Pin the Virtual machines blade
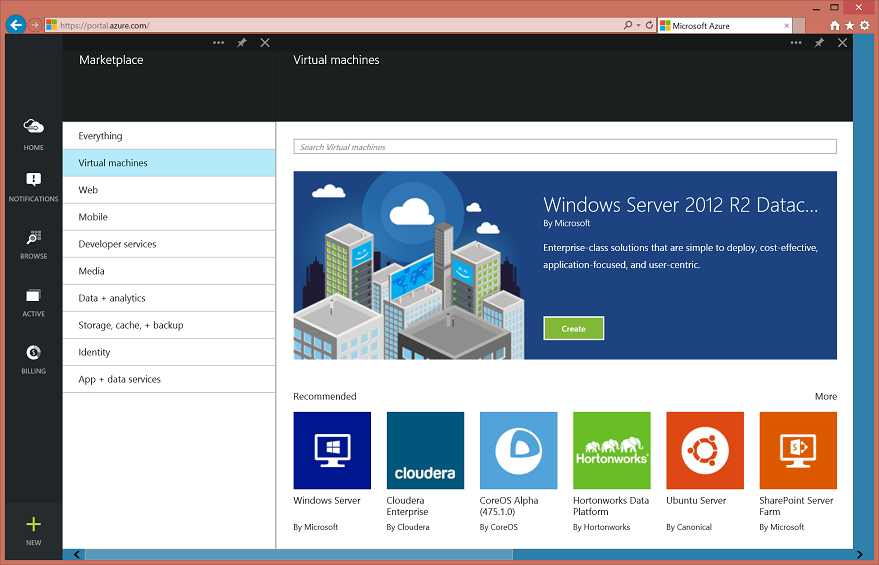 [819, 43]
